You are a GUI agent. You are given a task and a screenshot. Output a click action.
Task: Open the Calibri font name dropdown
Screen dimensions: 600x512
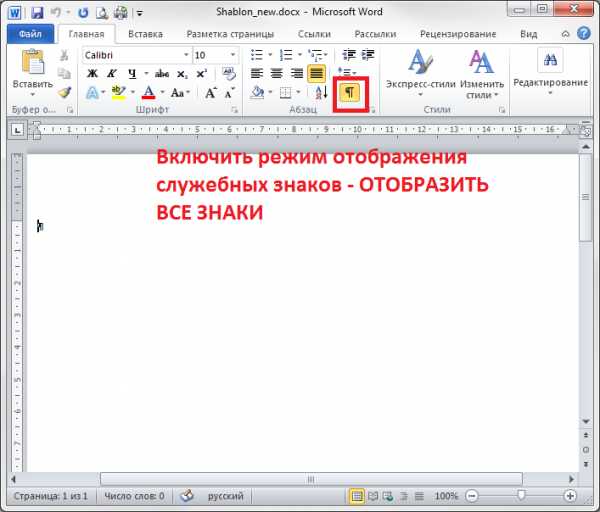pyautogui.click(x=186, y=55)
